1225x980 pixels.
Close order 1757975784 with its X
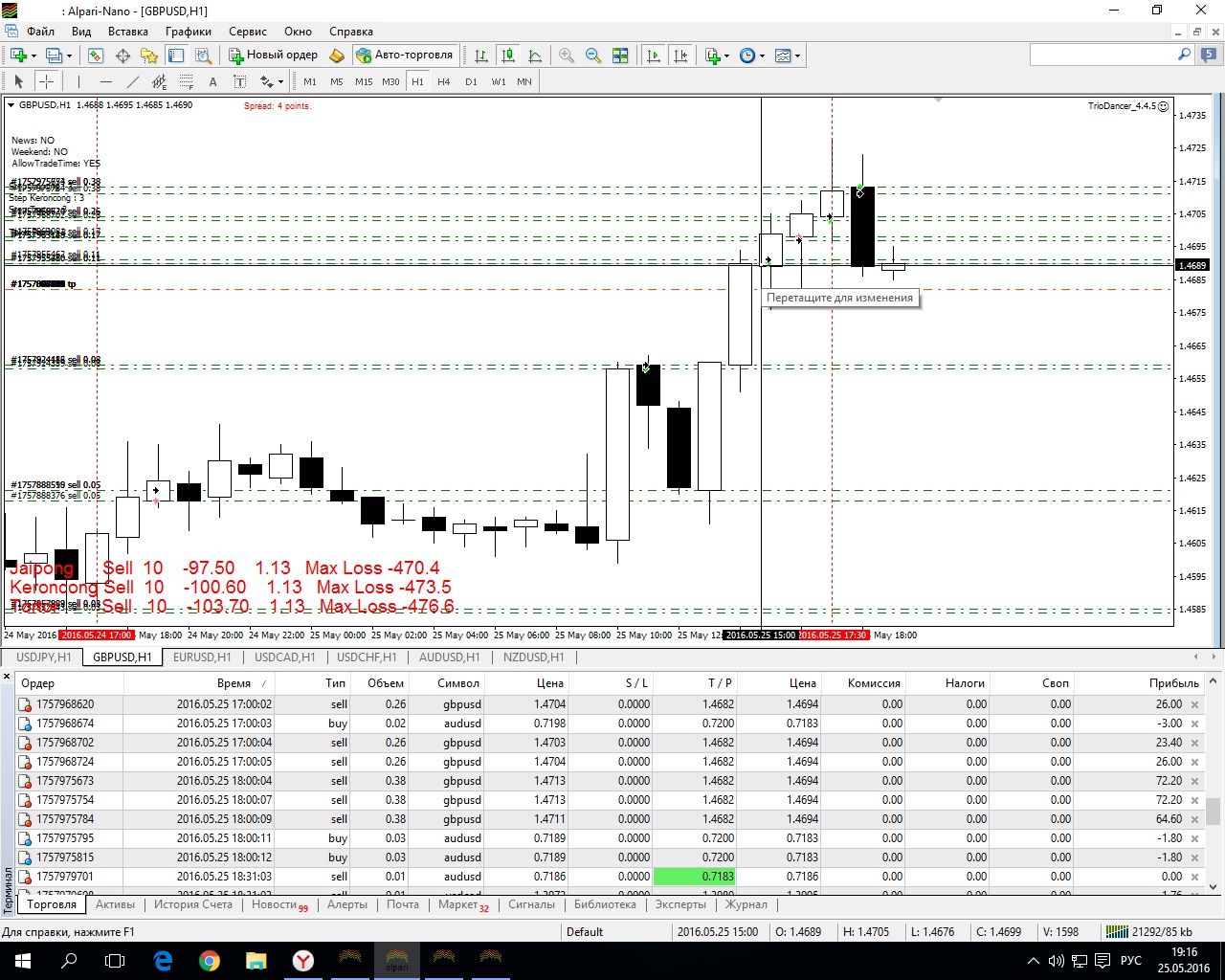coord(1194,819)
